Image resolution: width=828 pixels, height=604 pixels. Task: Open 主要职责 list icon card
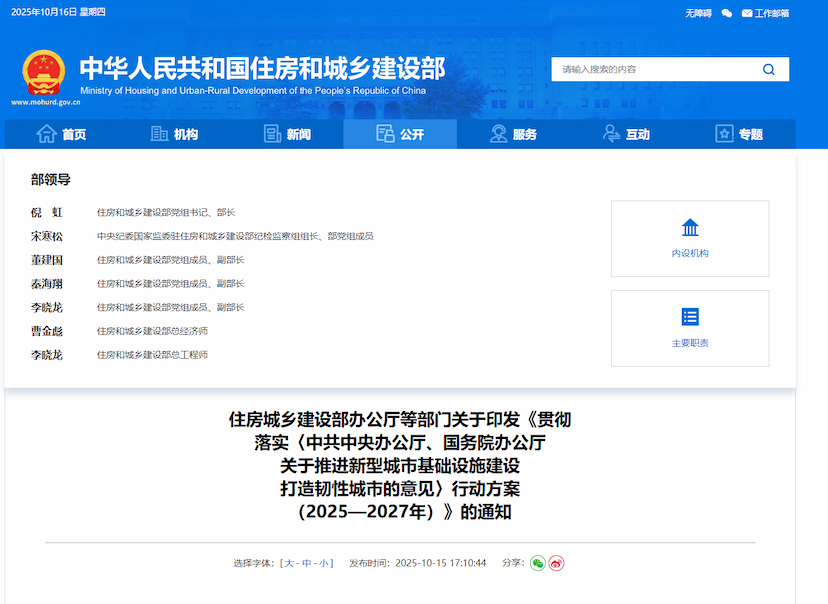[x=690, y=328]
